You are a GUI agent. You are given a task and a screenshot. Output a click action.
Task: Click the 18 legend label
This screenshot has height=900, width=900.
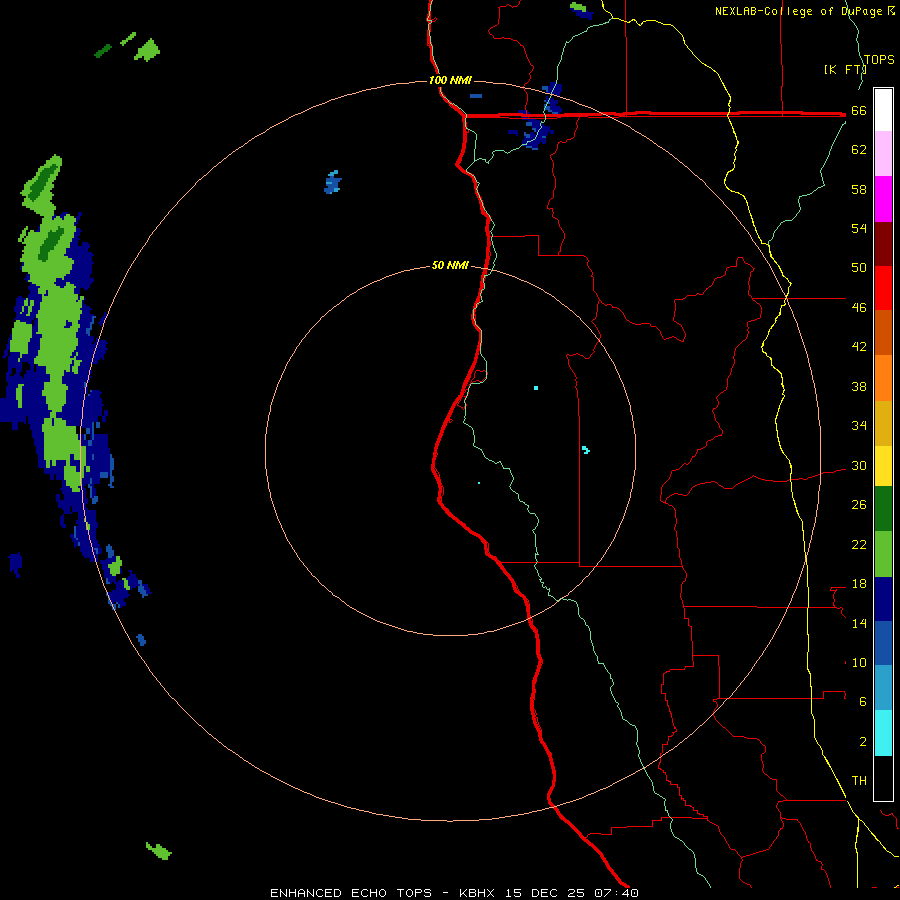point(859,584)
